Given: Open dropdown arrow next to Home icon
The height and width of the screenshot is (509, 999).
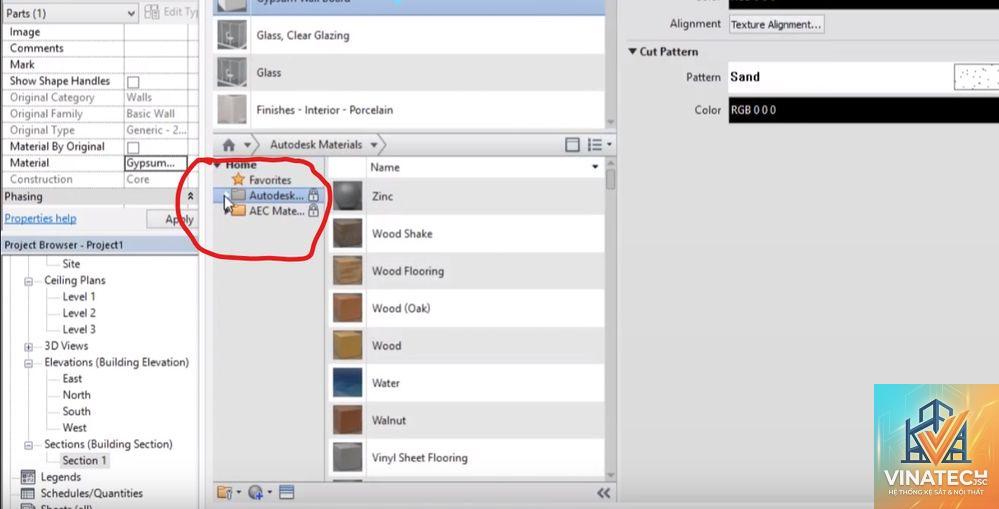Looking at the screenshot, I should tap(247, 145).
